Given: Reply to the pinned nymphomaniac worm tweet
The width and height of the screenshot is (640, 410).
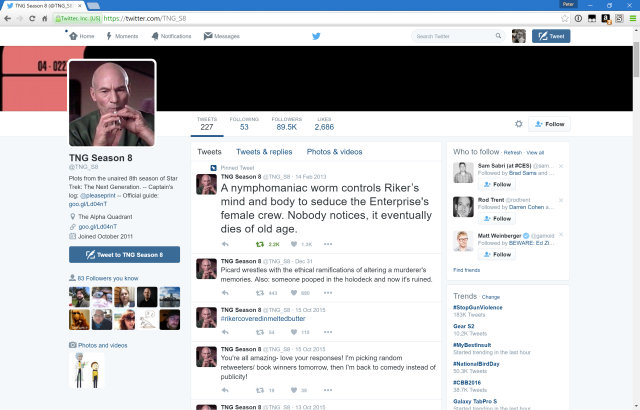Looking at the screenshot, I should [225, 244].
